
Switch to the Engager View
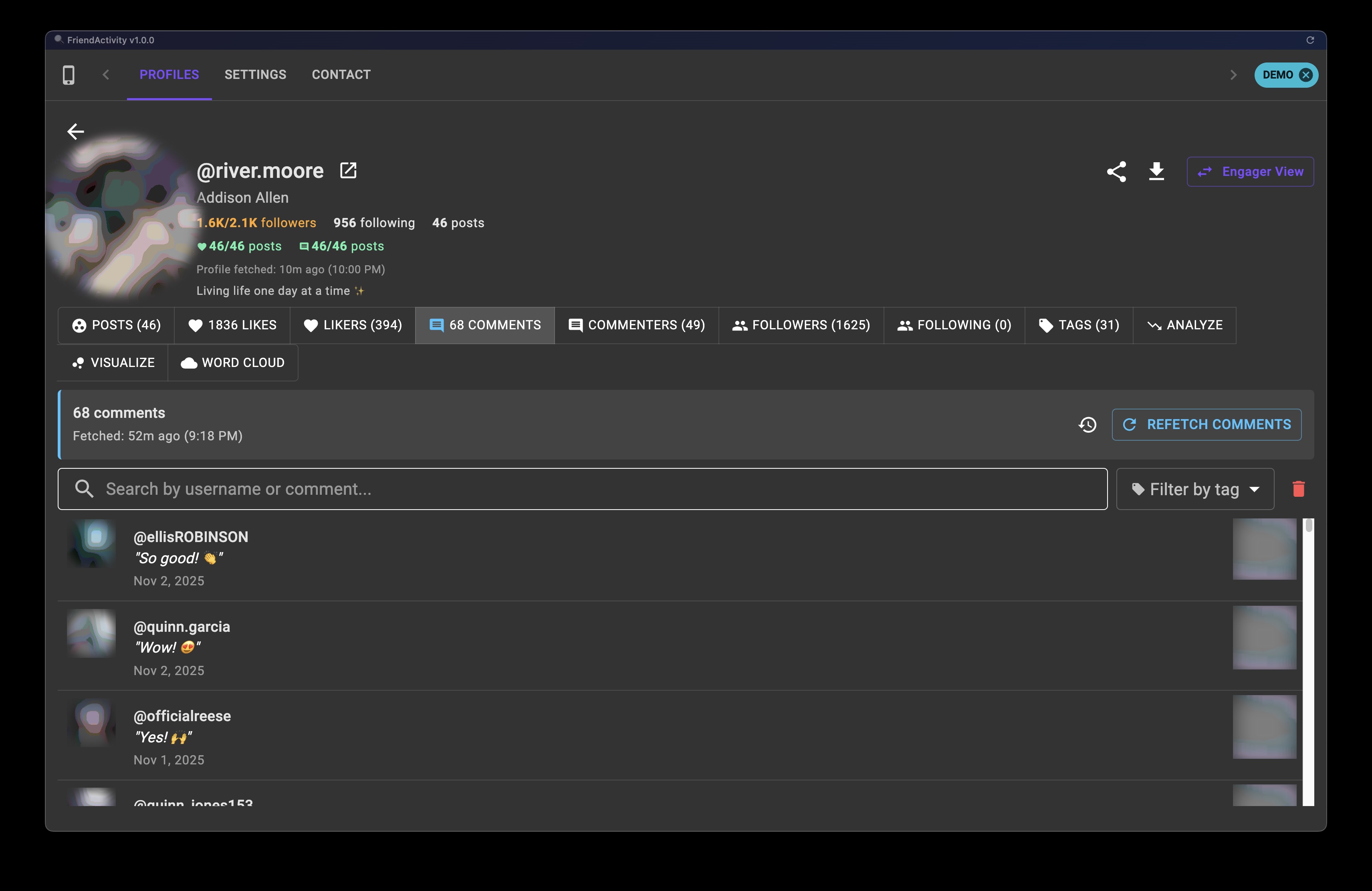click(x=1250, y=171)
